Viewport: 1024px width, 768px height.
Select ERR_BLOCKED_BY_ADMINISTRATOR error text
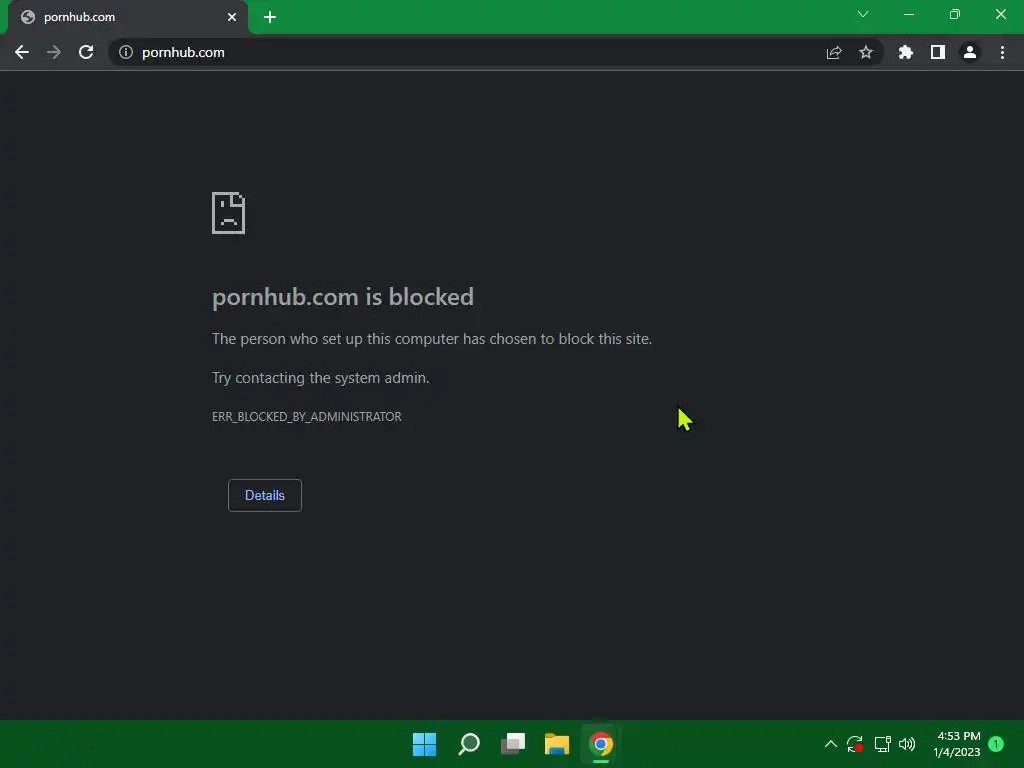[x=306, y=417]
